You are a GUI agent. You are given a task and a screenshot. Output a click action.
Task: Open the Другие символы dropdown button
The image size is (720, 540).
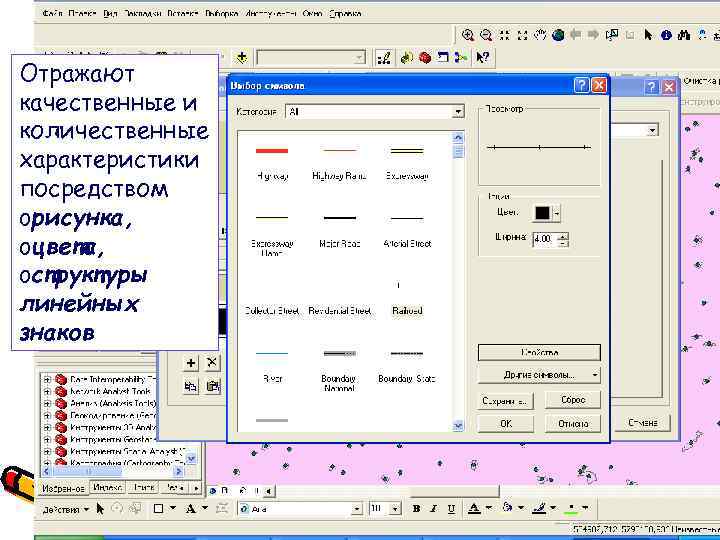[x=539, y=375]
